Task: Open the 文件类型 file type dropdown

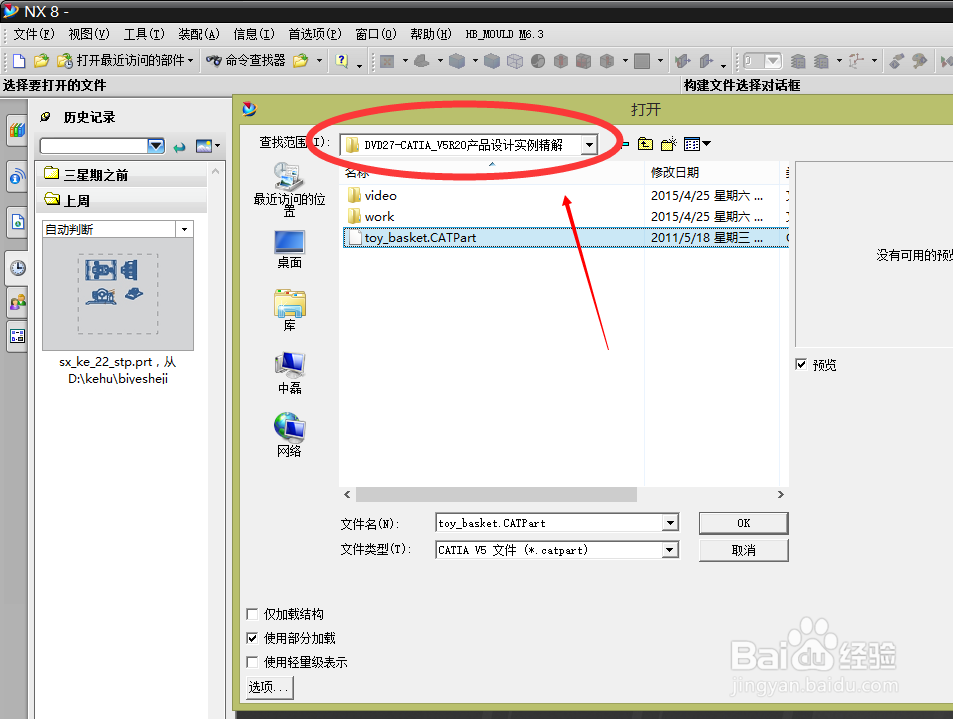Action: pos(668,549)
